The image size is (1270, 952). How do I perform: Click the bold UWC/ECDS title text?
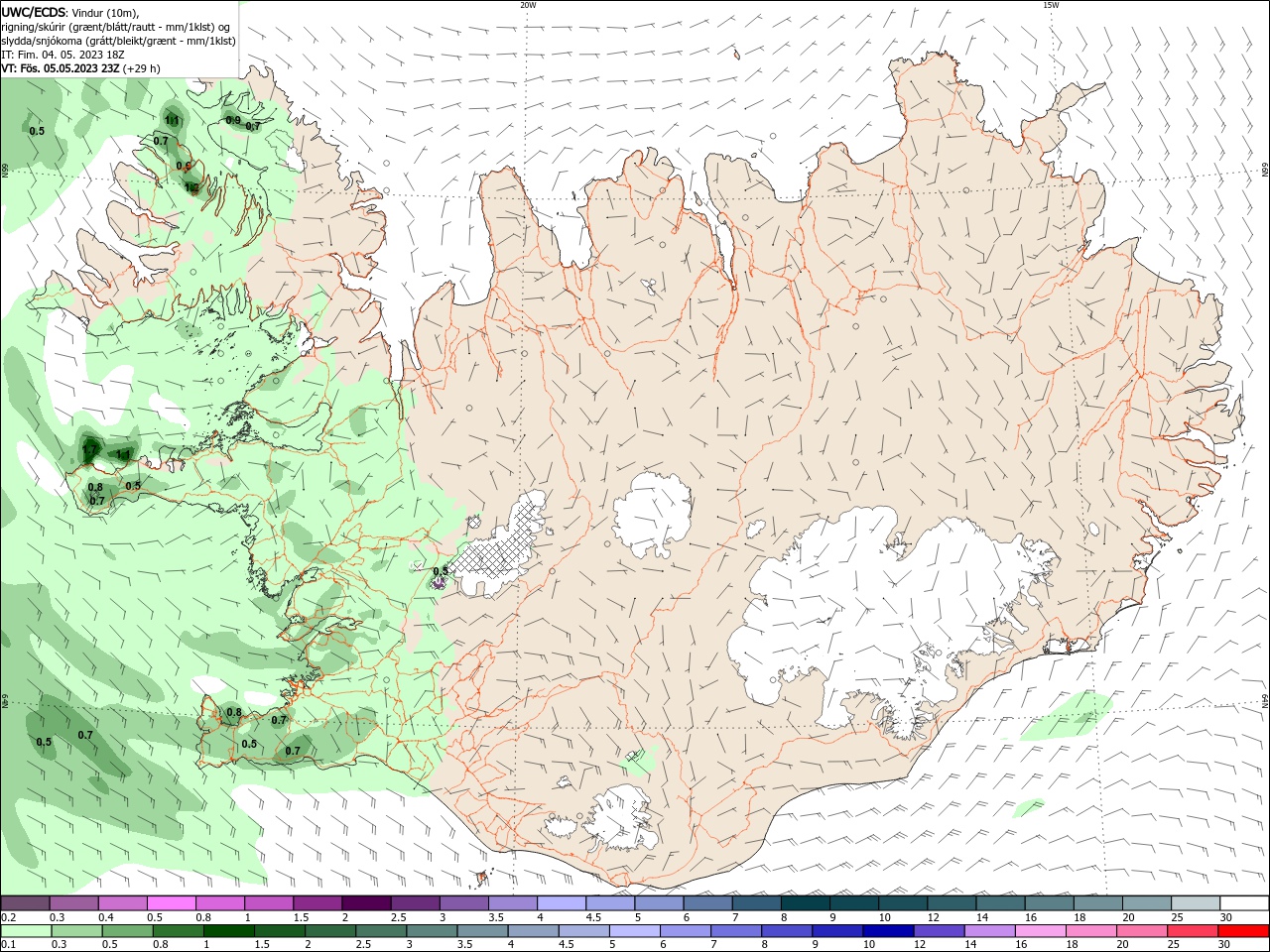pyautogui.click(x=35, y=12)
